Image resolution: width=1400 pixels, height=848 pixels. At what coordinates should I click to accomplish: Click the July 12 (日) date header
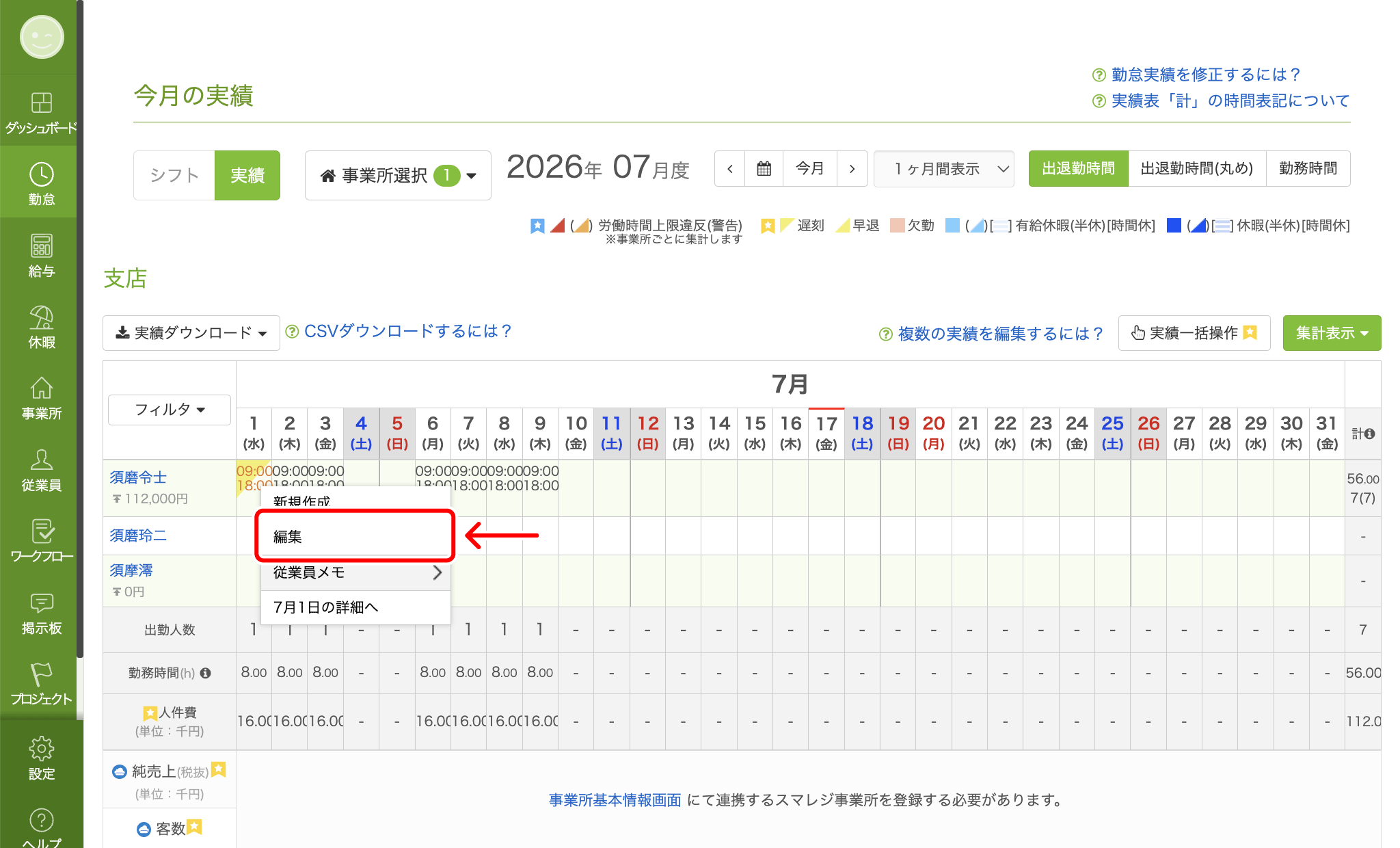click(647, 434)
